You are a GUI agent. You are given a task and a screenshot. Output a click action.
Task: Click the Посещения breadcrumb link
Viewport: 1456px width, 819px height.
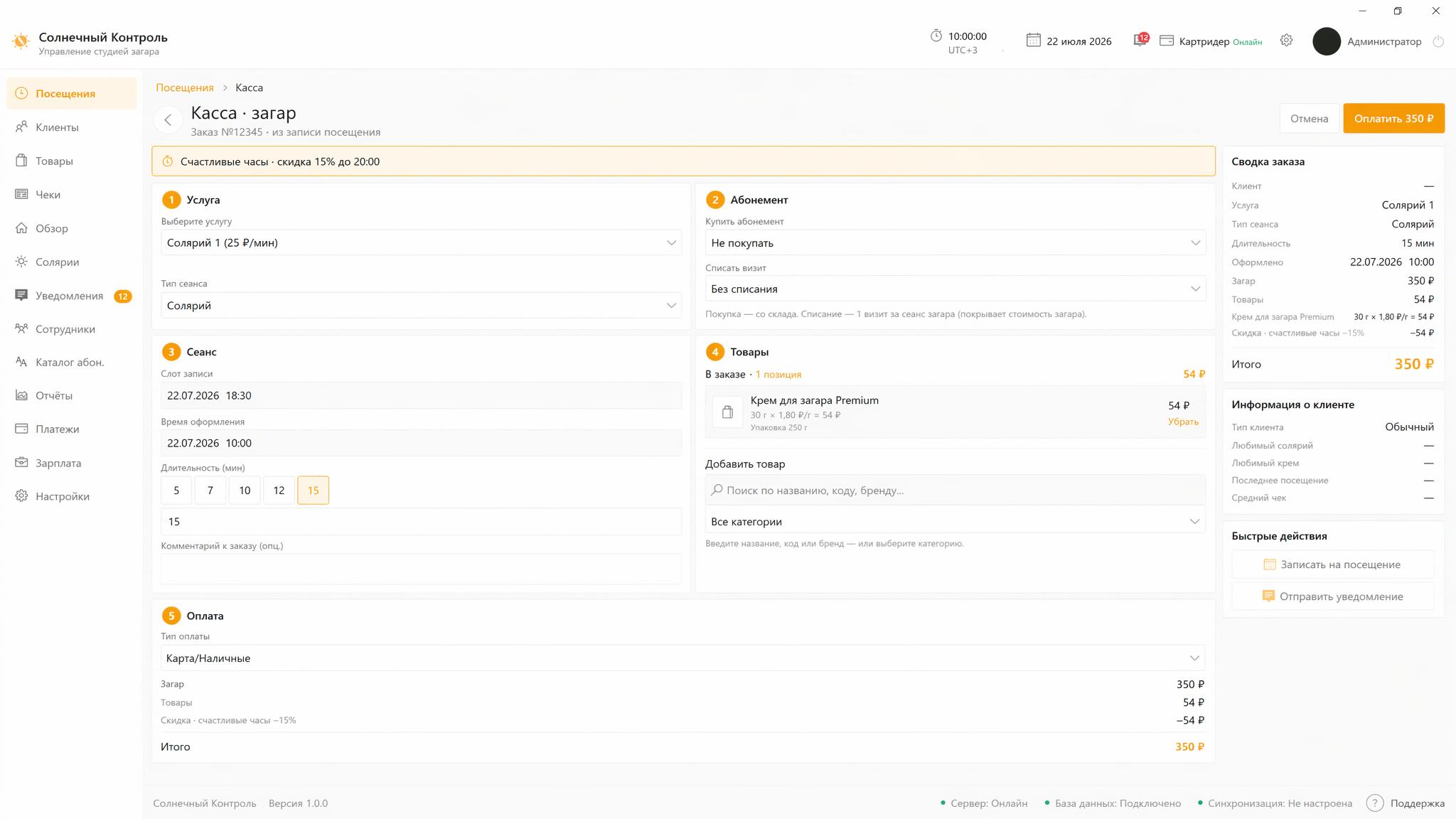pyautogui.click(x=185, y=87)
